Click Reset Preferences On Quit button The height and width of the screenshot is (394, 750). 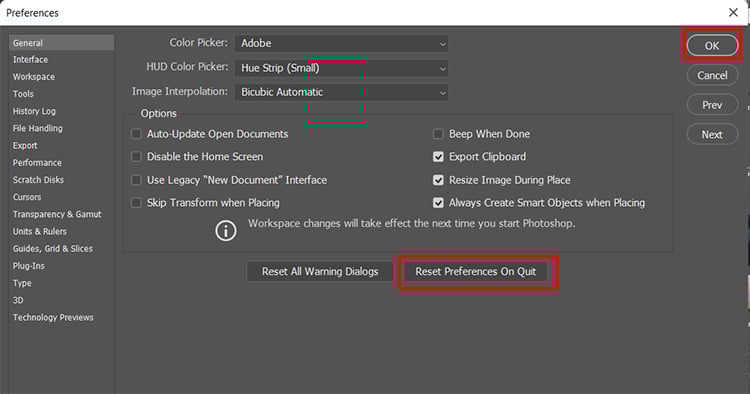(x=475, y=272)
